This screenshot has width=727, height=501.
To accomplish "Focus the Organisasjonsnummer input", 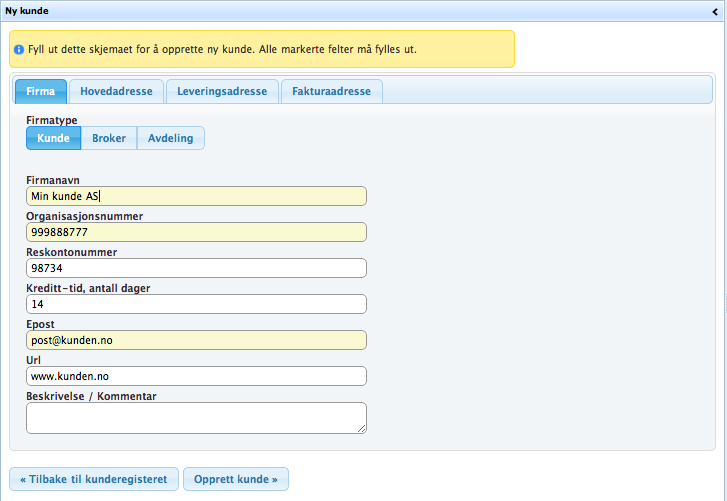I will pos(196,232).
